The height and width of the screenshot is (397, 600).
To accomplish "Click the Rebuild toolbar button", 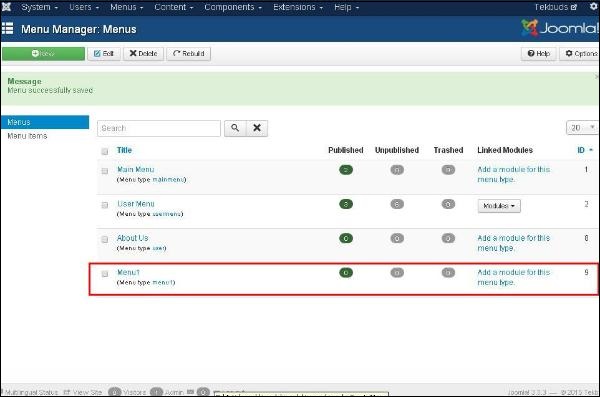I will (188, 54).
